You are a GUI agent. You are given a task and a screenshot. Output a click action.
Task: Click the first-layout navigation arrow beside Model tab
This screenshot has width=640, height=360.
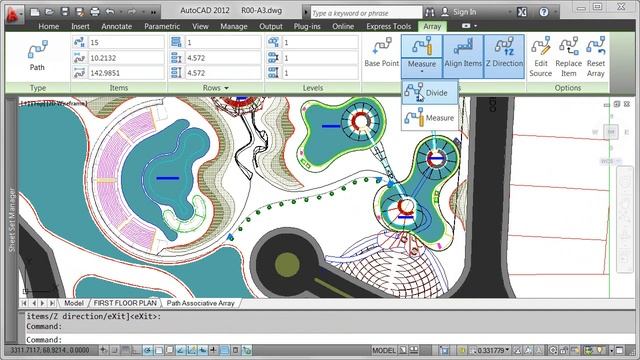(24, 303)
